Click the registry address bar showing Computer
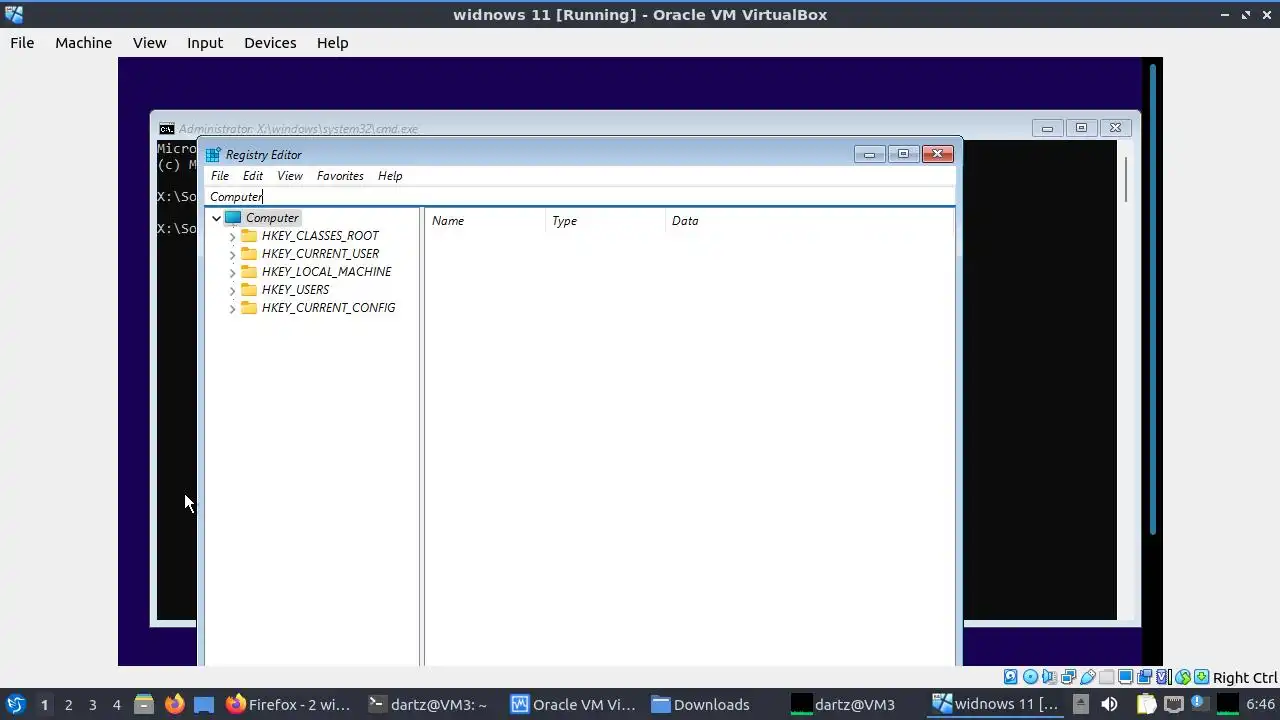The image size is (1280, 720). (x=580, y=197)
